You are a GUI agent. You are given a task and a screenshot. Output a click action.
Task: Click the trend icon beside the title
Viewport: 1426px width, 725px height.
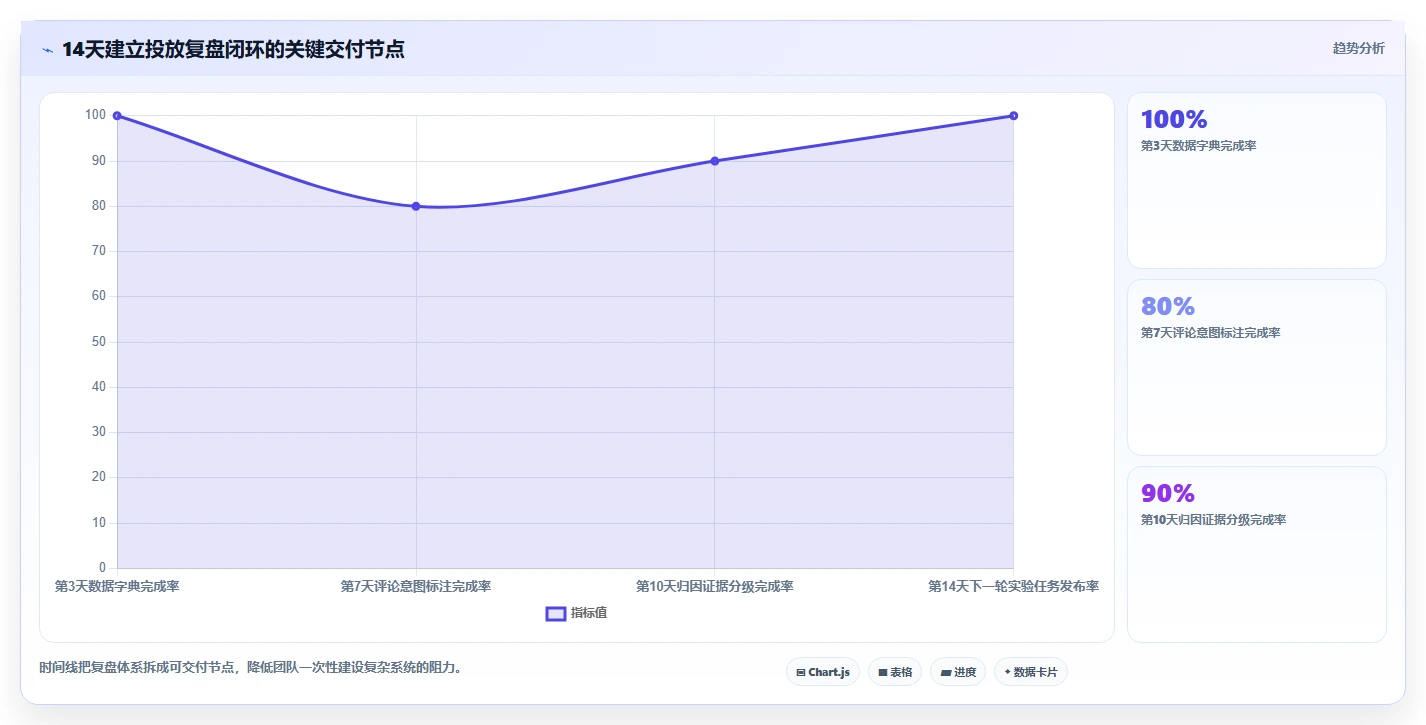tap(47, 50)
